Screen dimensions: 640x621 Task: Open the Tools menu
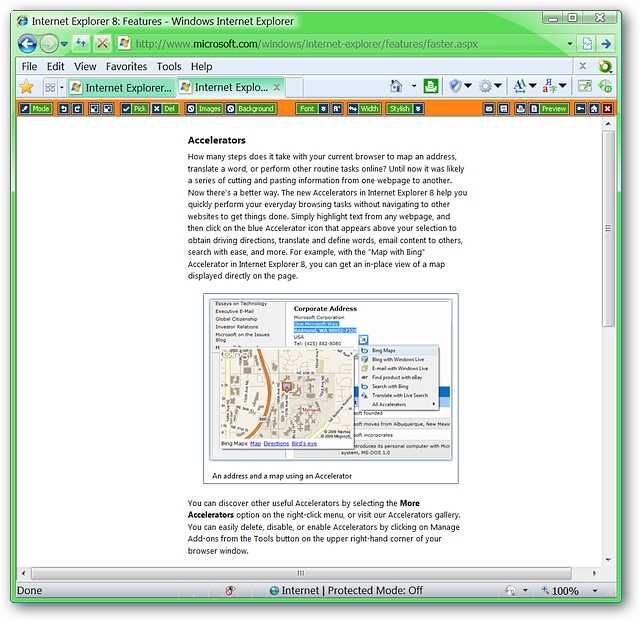(x=169, y=66)
